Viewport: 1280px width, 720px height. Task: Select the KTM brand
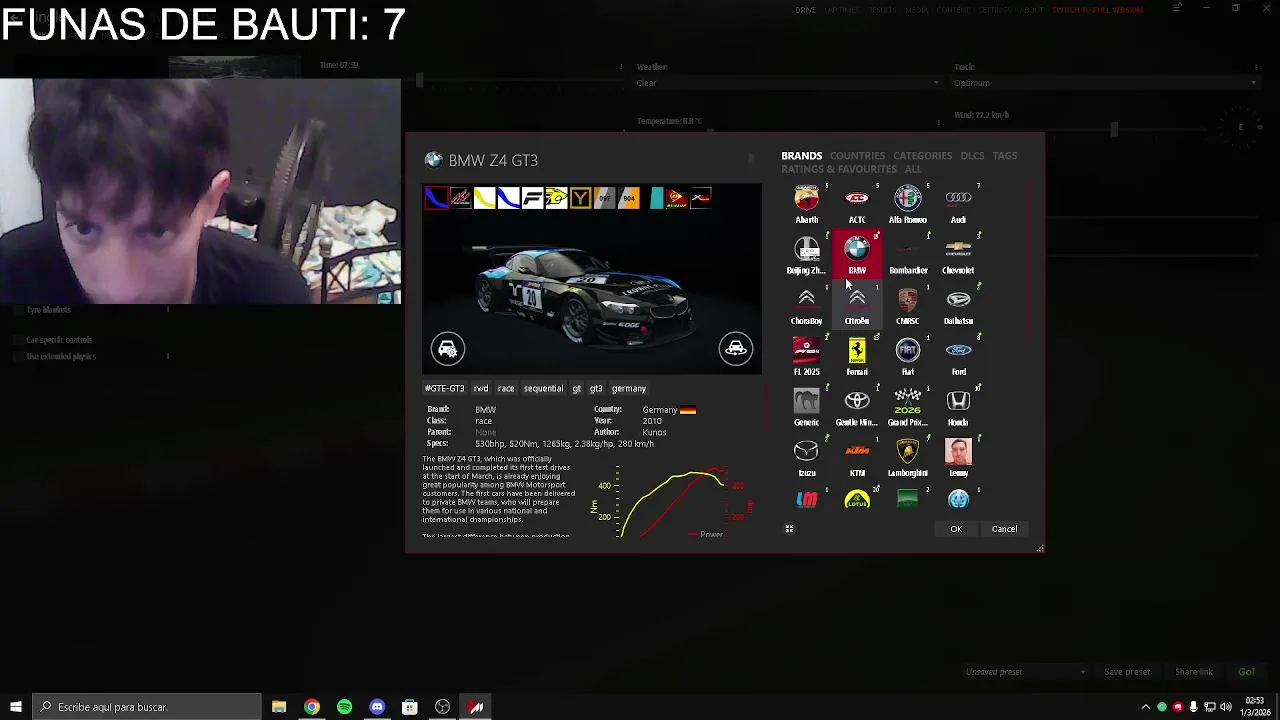[857, 457]
